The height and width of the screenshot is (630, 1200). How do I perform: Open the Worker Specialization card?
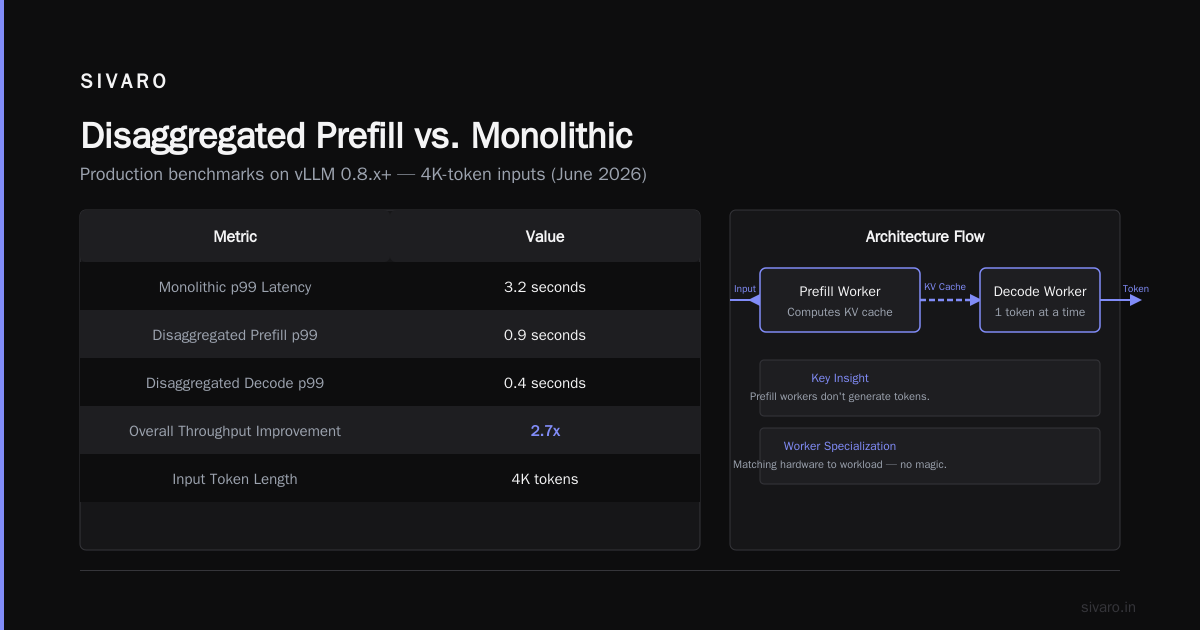[x=930, y=456]
